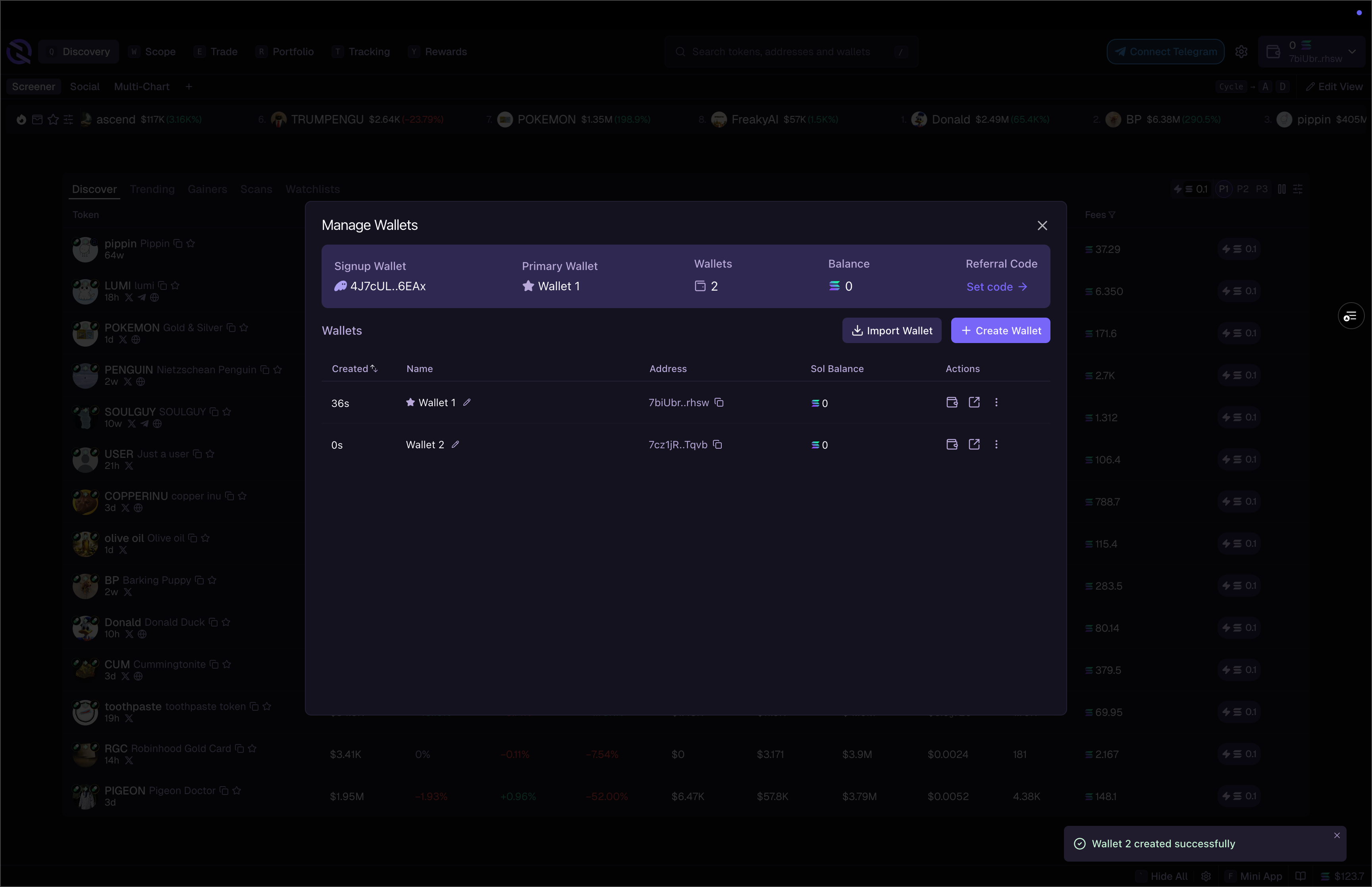This screenshot has height=887, width=1372.
Task: Open the star watchlist icon in the ticker bar
Action: [54, 119]
